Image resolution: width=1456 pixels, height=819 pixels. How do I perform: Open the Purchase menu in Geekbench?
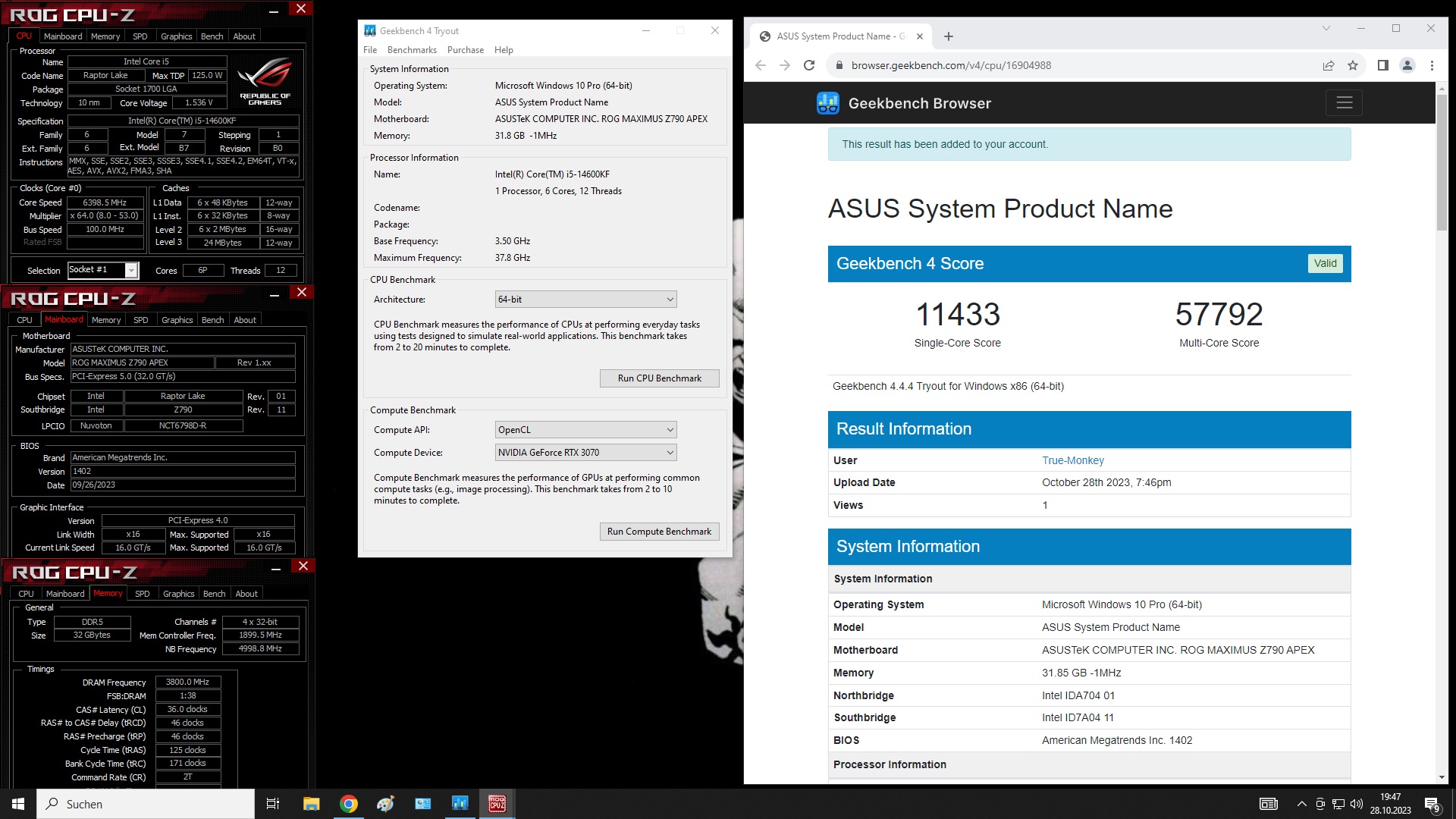[466, 50]
